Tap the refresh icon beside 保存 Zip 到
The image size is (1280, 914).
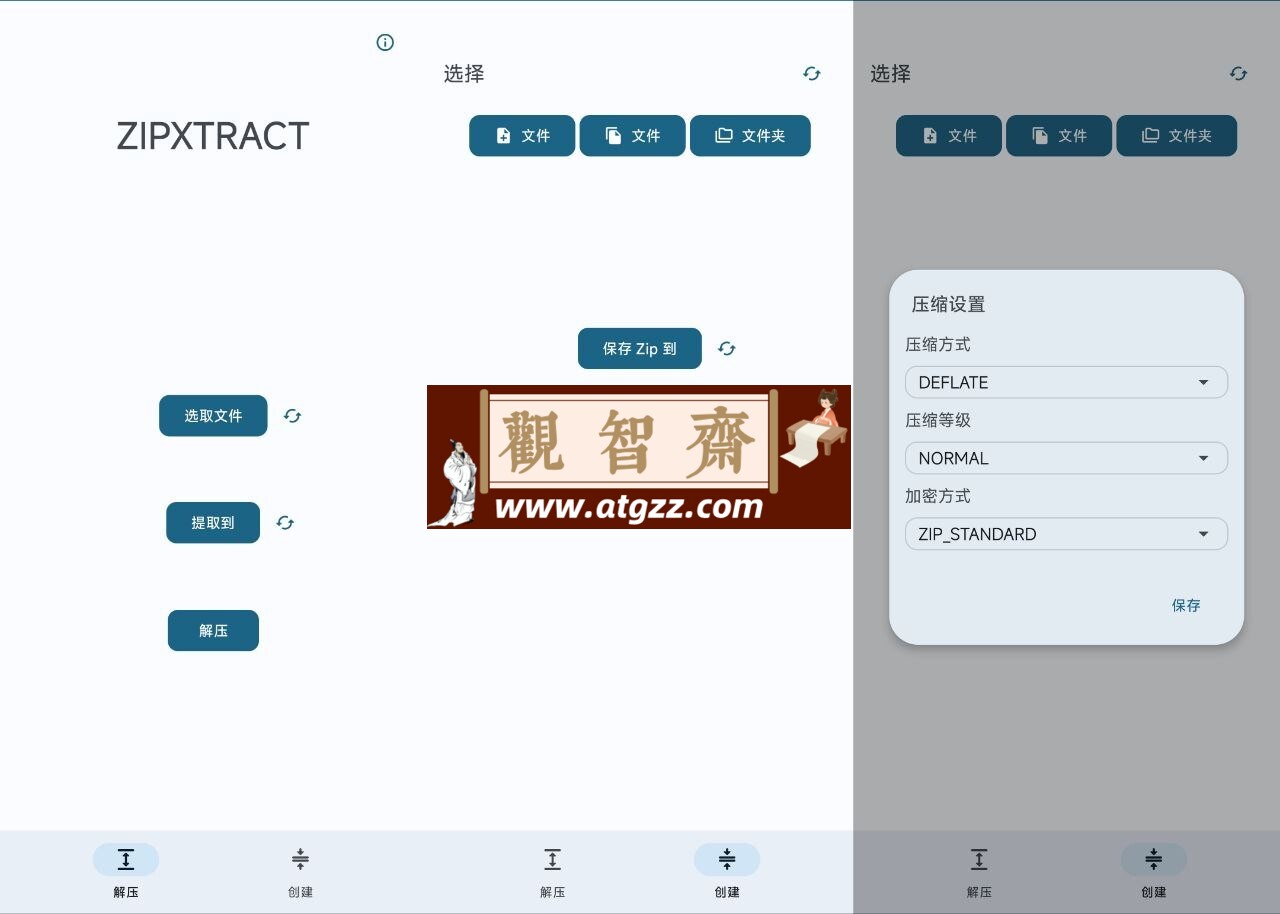727,349
